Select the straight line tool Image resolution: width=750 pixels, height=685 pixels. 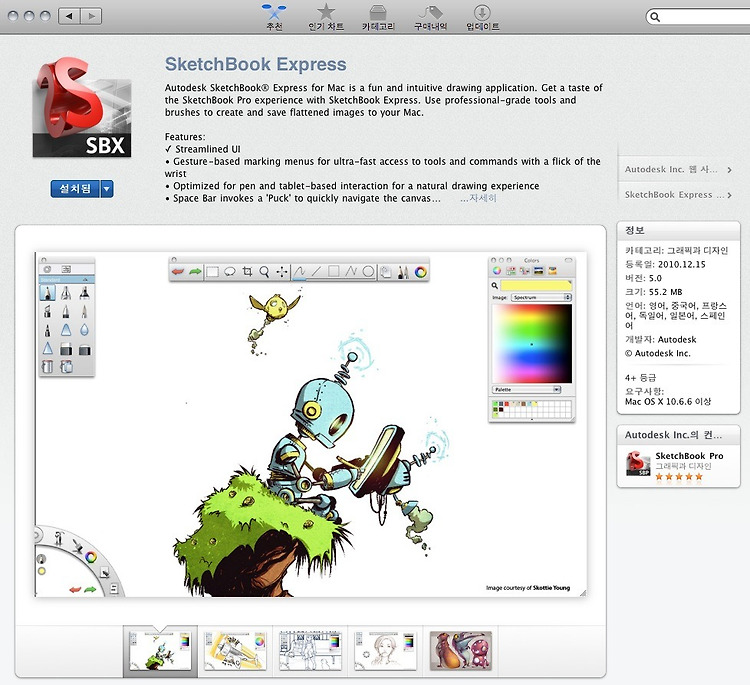(317, 272)
